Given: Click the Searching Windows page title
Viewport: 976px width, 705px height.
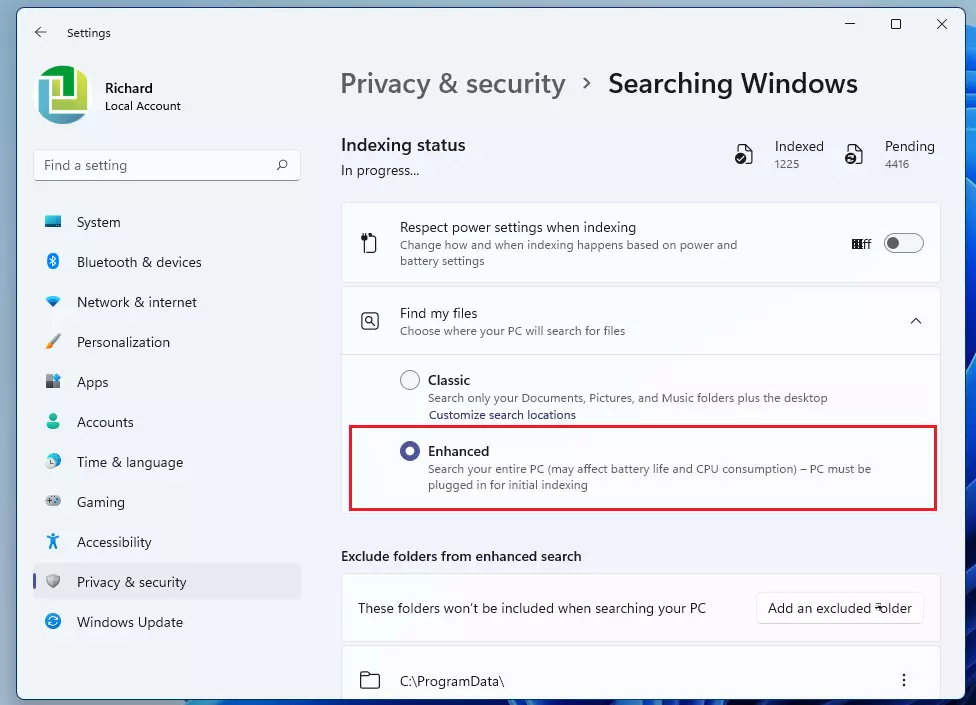Looking at the screenshot, I should tap(733, 83).
